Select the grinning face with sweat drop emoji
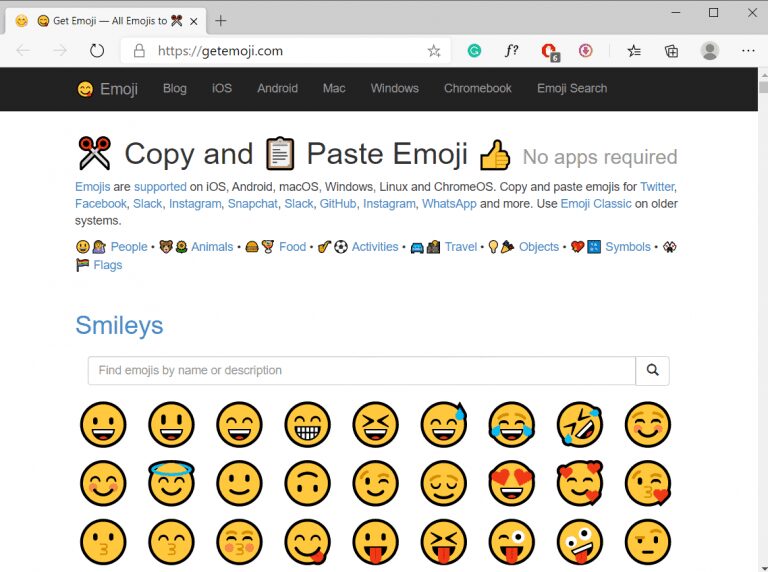 point(443,425)
